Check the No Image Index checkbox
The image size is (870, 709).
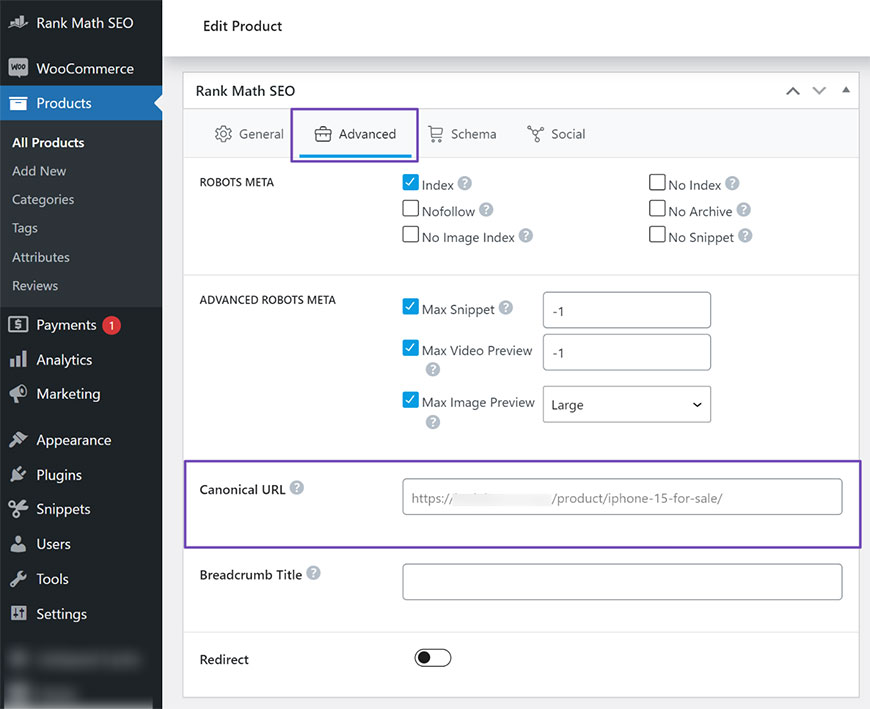(411, 235)
